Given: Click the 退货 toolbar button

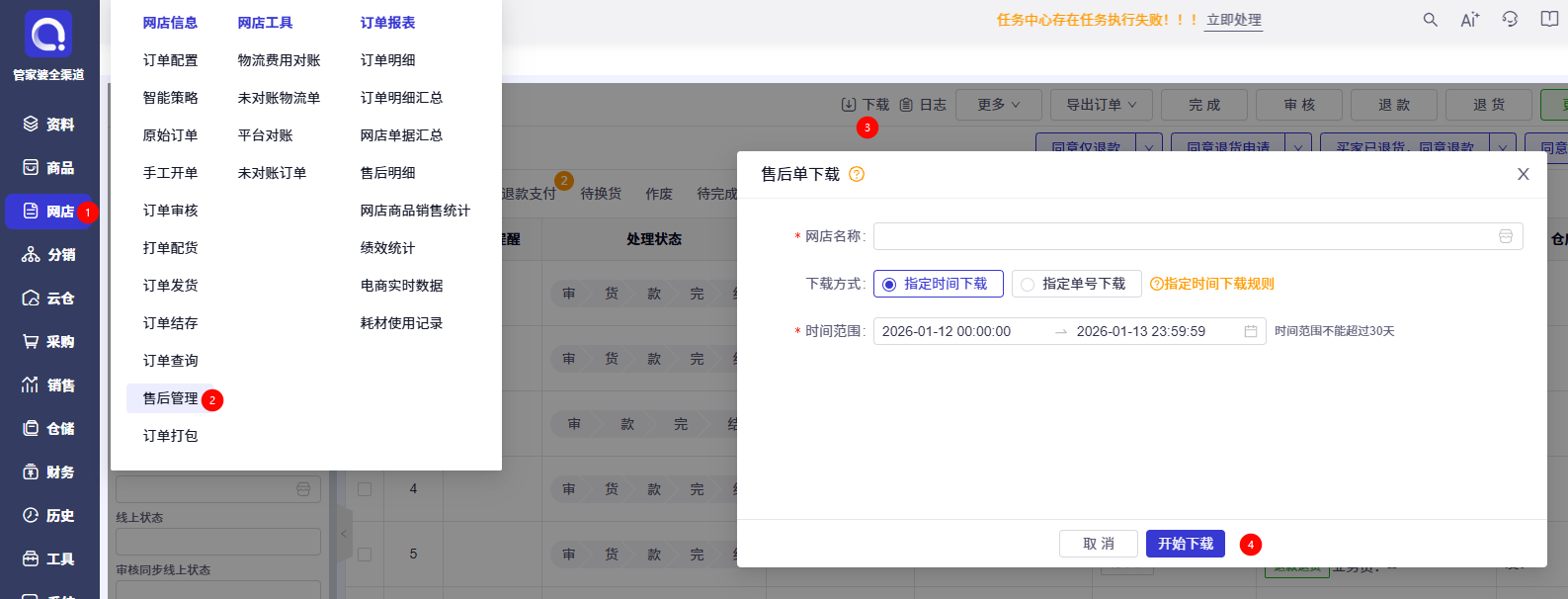Looking at the screenshot, I should pyautogui.click(x=1489, y=105).
